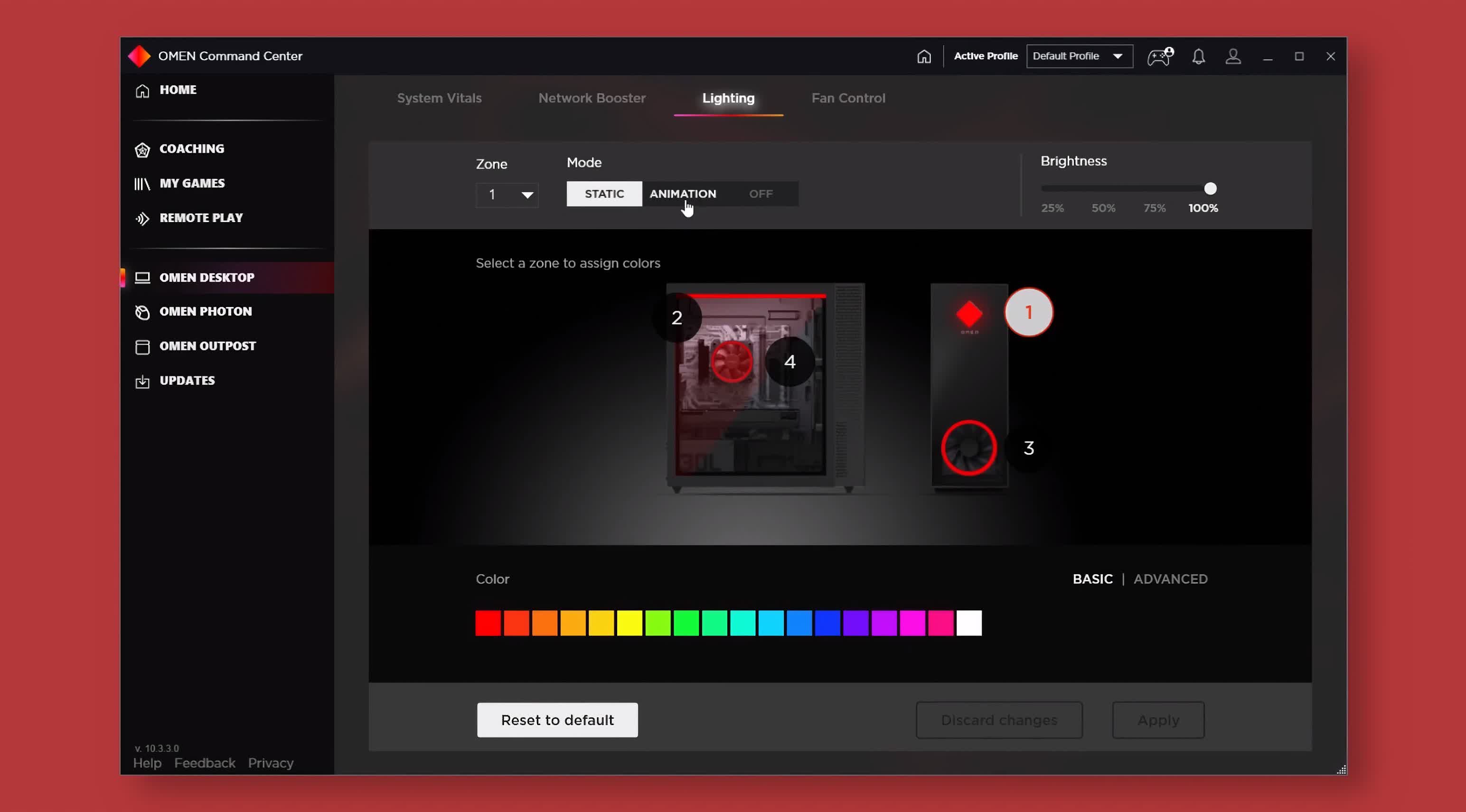1466x812 pixels.
Task: Pick the magenta color swatch
Action: (912, 623)
